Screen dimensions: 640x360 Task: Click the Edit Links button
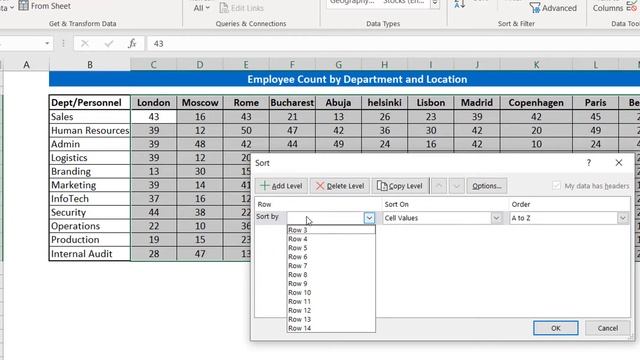(x=242, y=8)
